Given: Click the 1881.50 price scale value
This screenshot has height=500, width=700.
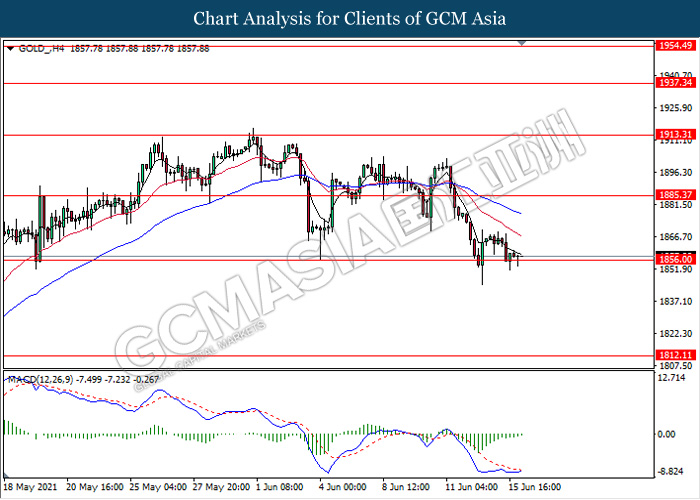Looking at the screenshot, I should 676,205.
